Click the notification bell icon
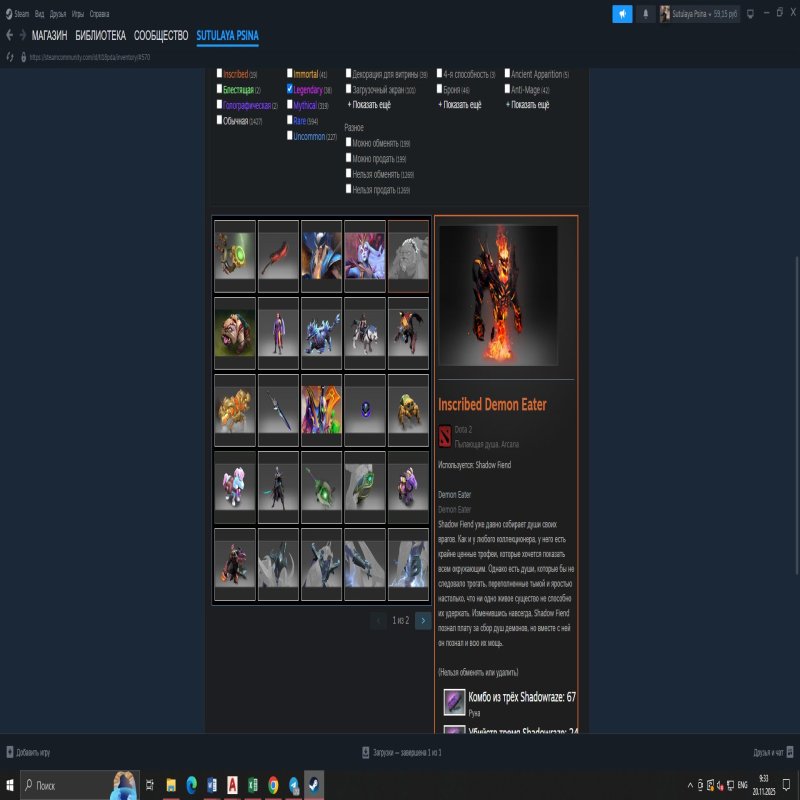 (645, 13)
